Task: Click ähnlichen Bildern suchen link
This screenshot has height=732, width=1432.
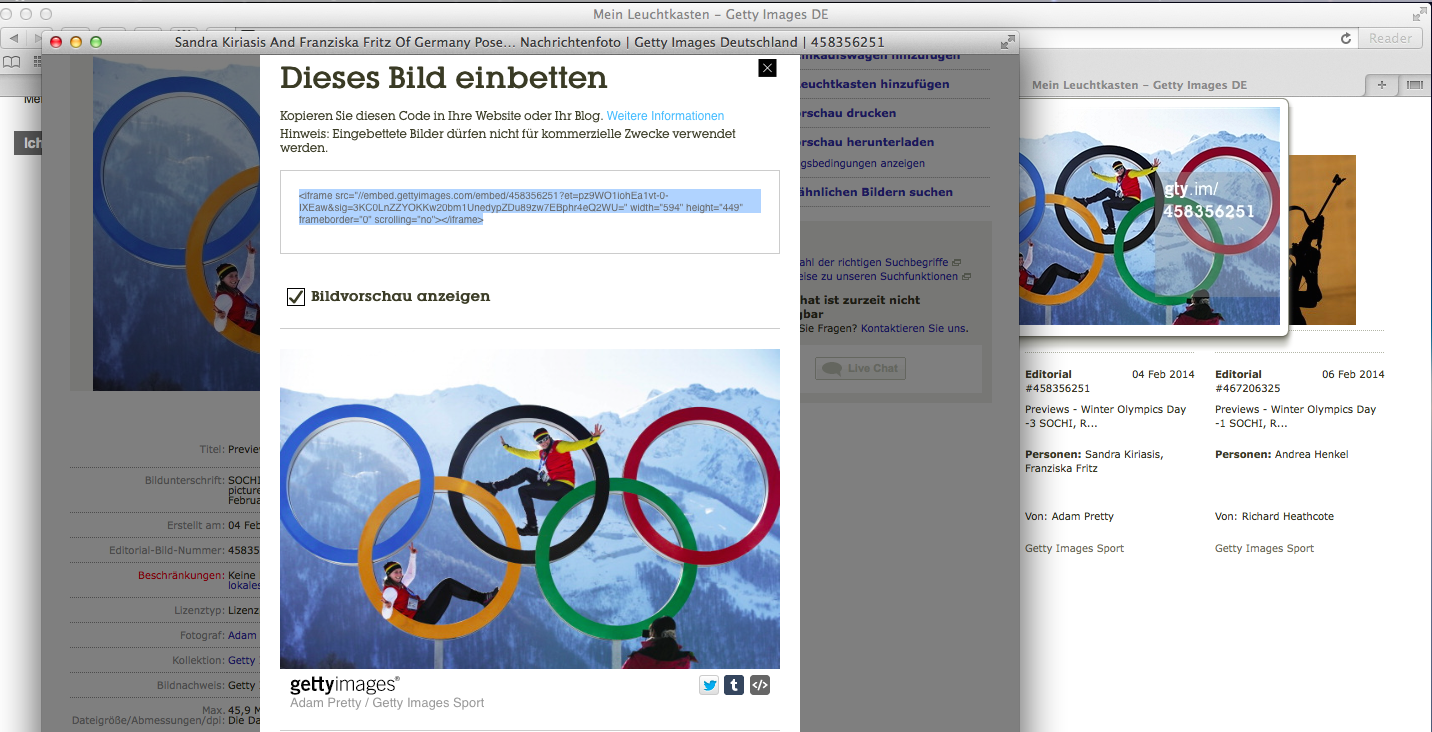Action: tap(876, 192)
